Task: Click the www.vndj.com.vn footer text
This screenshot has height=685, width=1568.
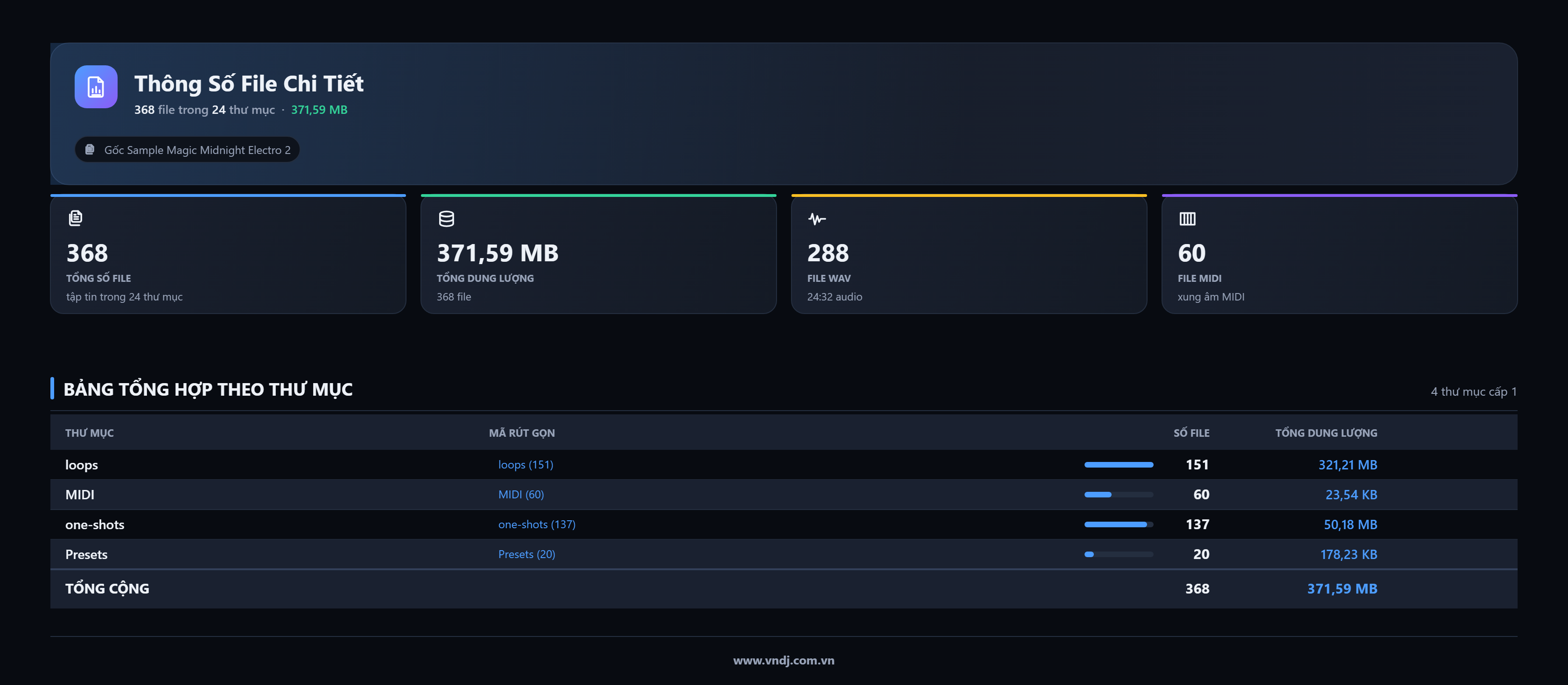Action: (784, 661)
